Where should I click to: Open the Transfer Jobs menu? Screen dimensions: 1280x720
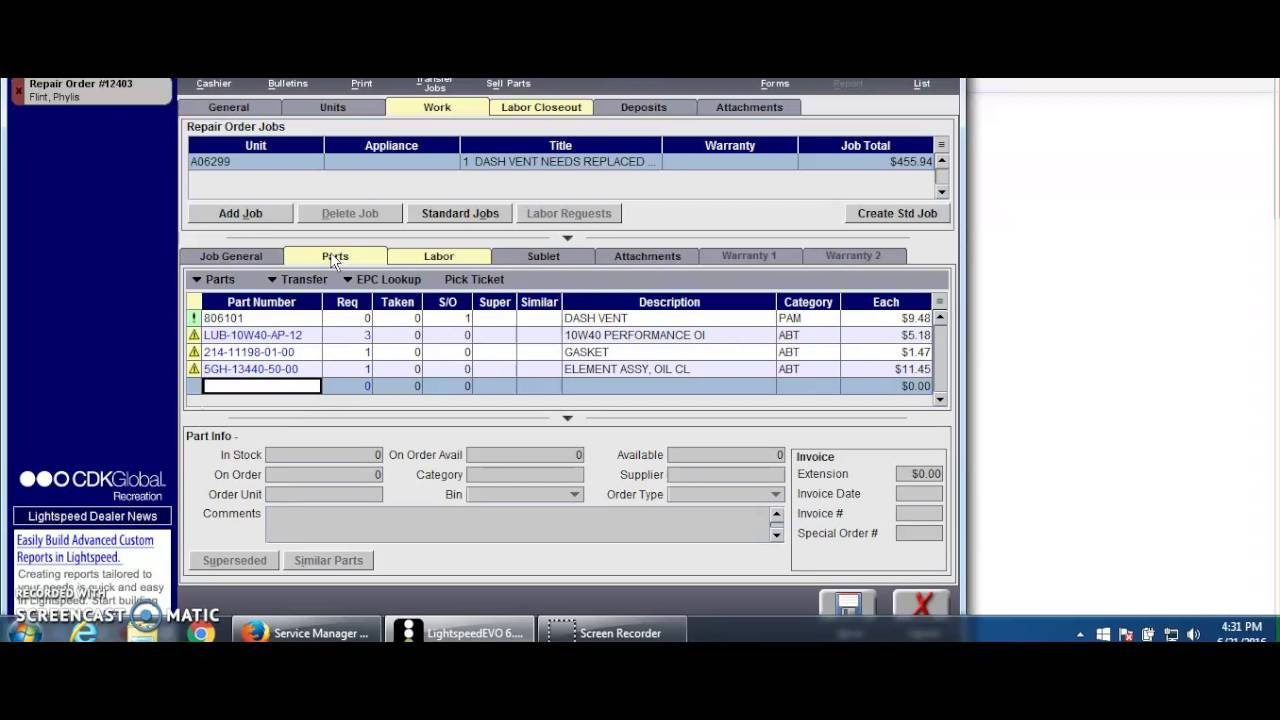tap(435, 84)
